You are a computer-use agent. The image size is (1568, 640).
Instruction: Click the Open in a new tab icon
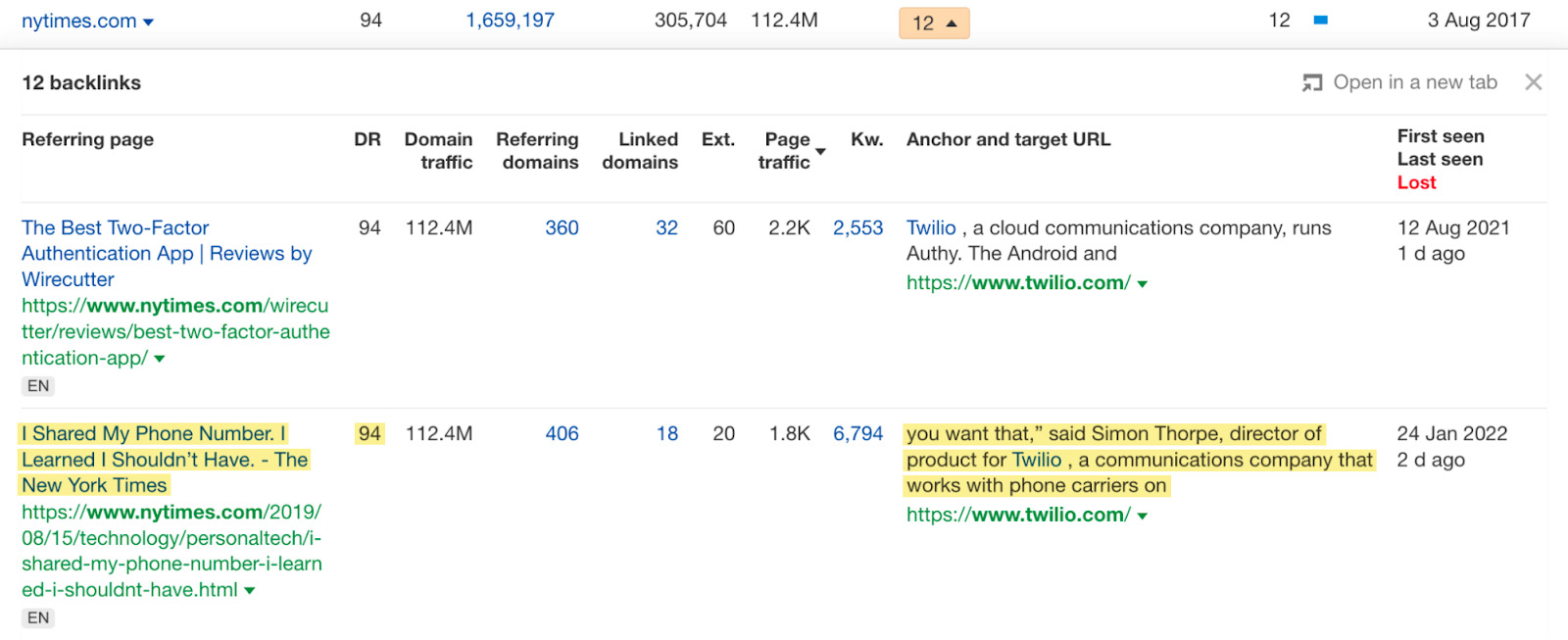point(1312,83)
